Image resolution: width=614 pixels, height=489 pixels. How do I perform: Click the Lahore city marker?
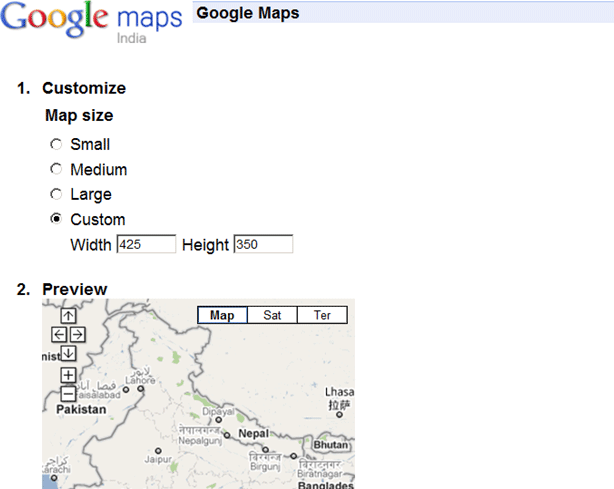pos(141,389)
